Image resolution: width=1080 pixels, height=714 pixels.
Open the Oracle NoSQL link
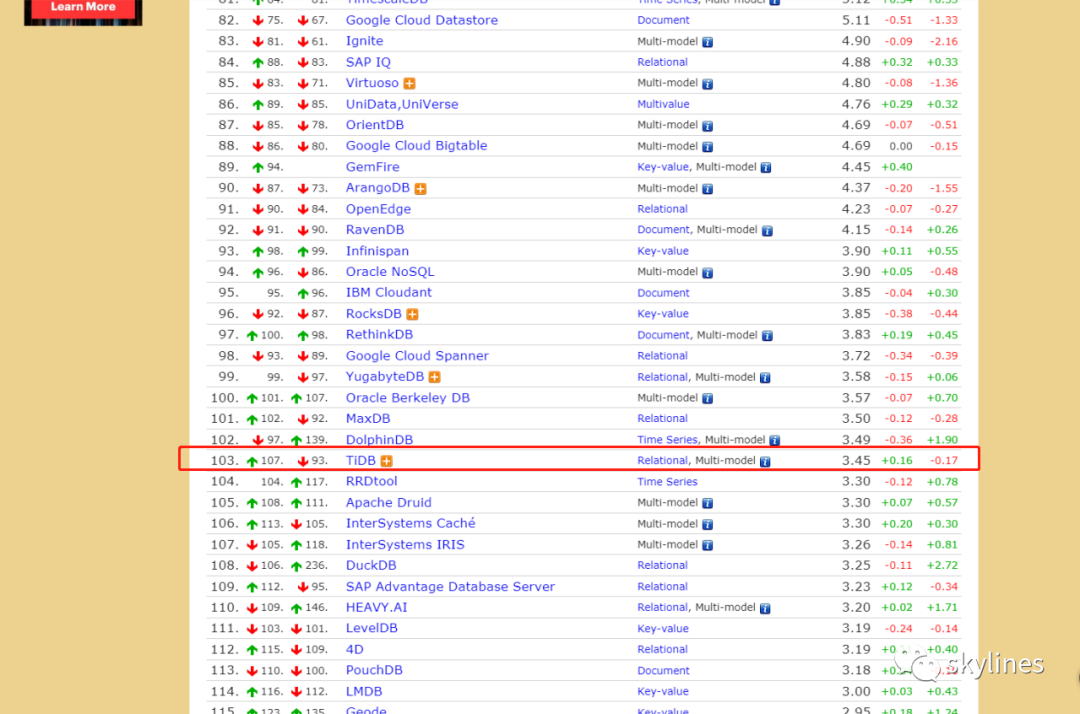(390, 271)
